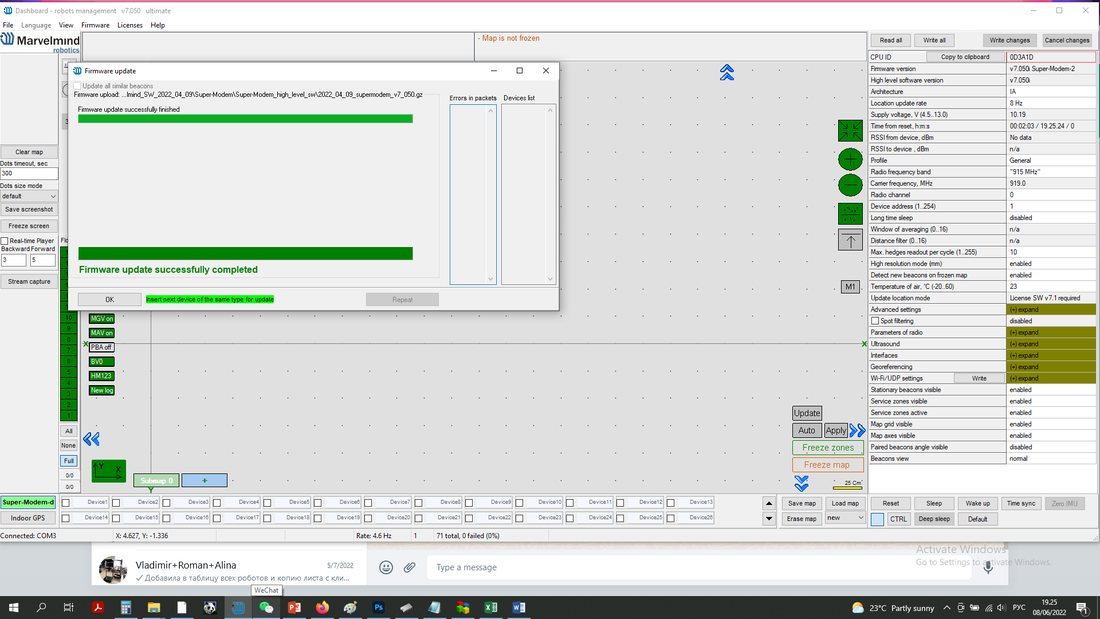Click the HM123 green label

[102, 376]
